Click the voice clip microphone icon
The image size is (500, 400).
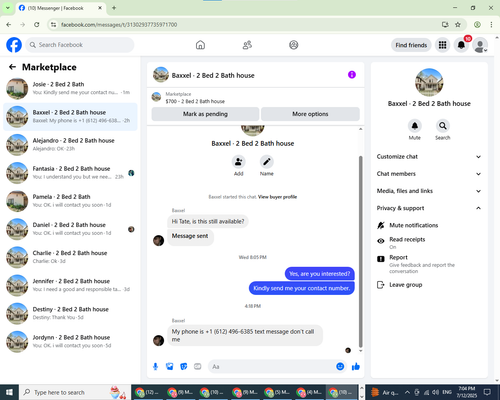[155, 367]
